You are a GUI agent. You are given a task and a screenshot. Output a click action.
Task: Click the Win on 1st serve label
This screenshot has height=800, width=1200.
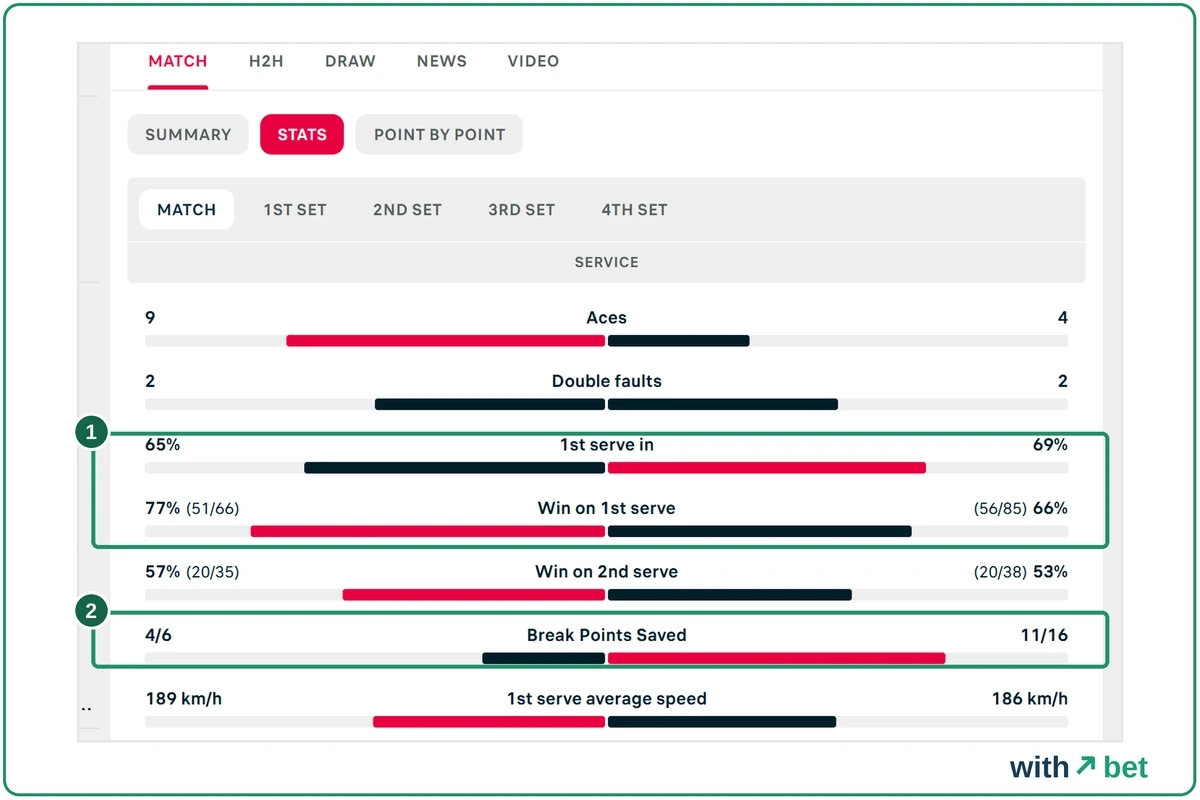(606, 508)
